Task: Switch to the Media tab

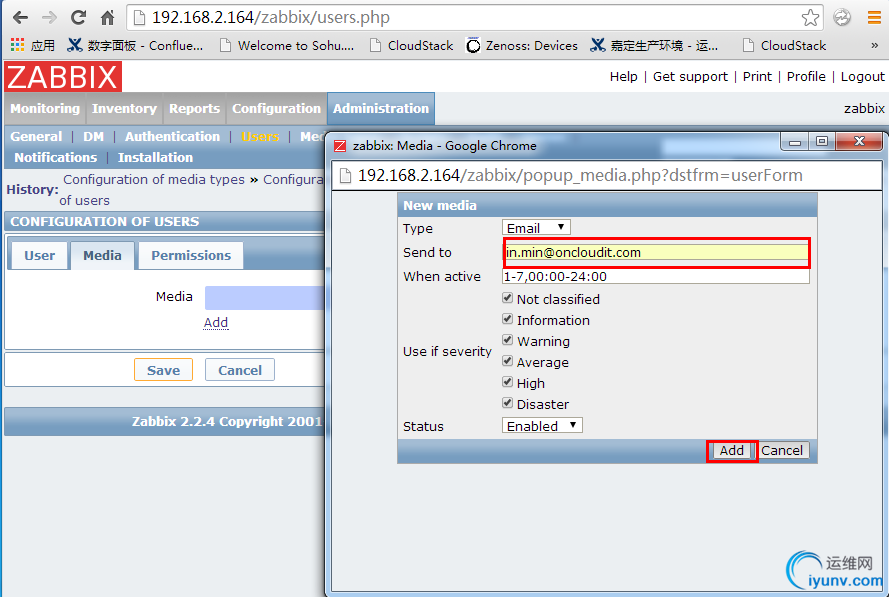Action: (x=103, y=256)
